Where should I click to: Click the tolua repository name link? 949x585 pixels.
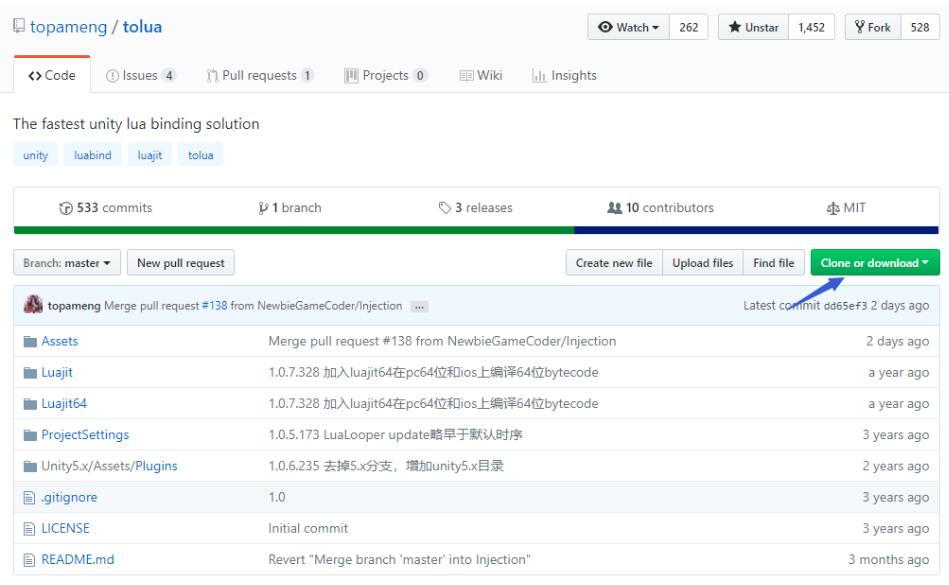point(142,27)
